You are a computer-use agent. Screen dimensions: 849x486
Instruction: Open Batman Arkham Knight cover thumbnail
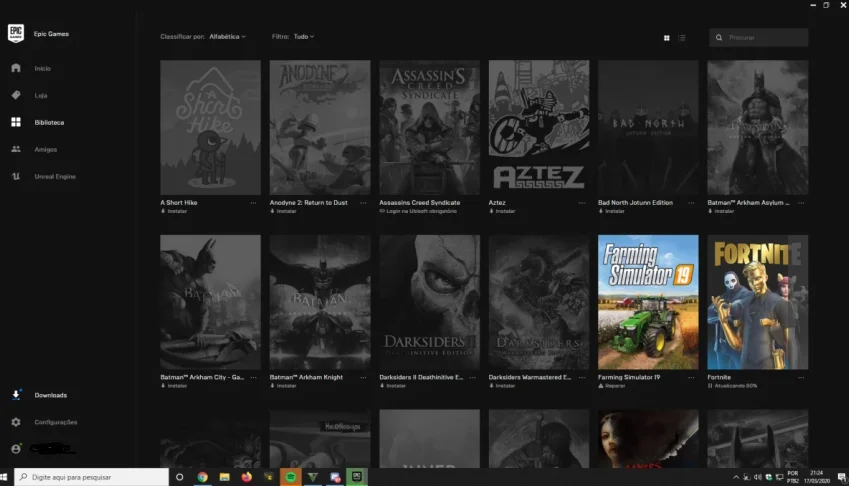pyautogui.click(x=320, y=302)
